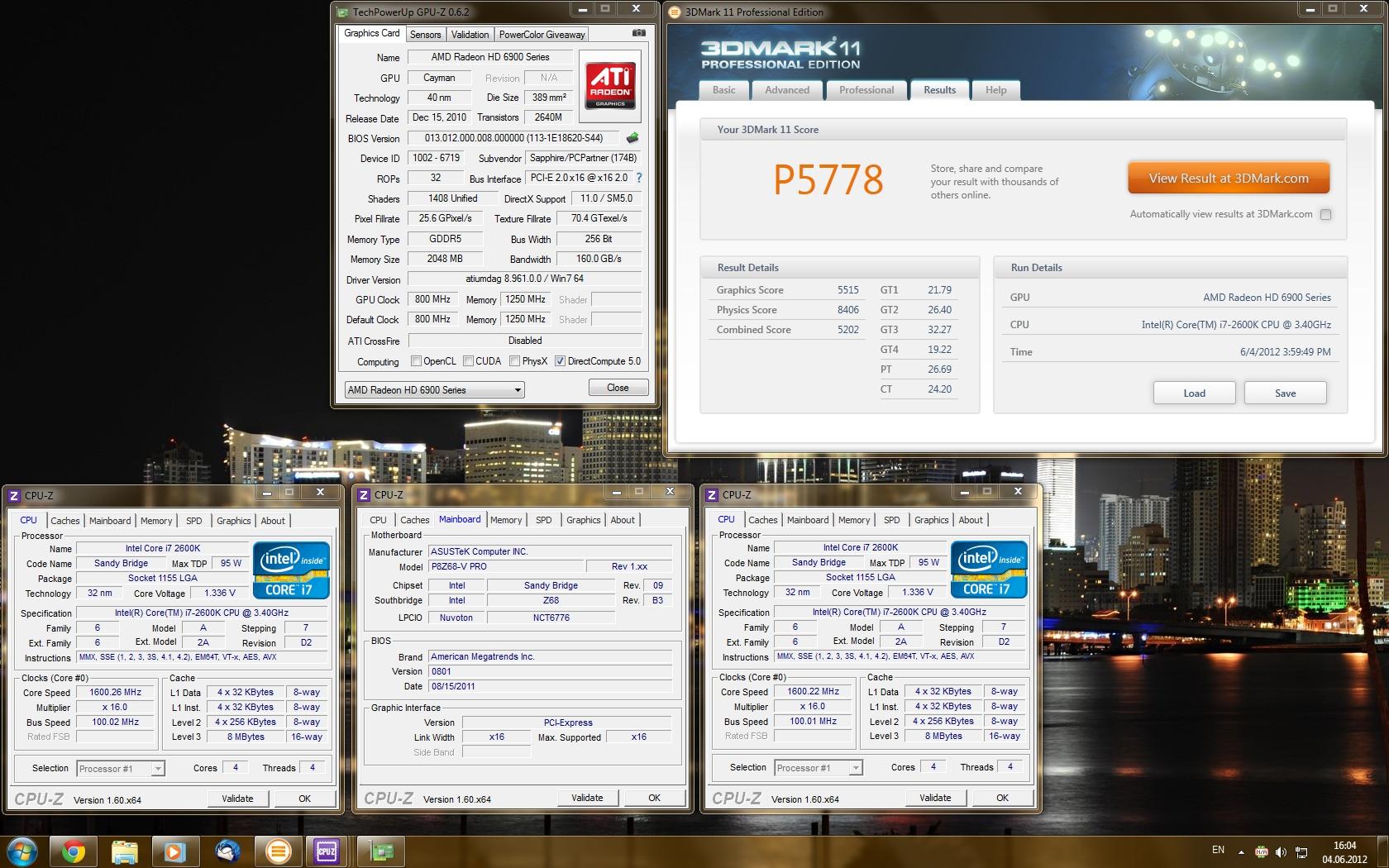Open Processor #1 selection in left CPU-Z
The width and height of the screenshot is (1389, 868).
click(121, 769)
